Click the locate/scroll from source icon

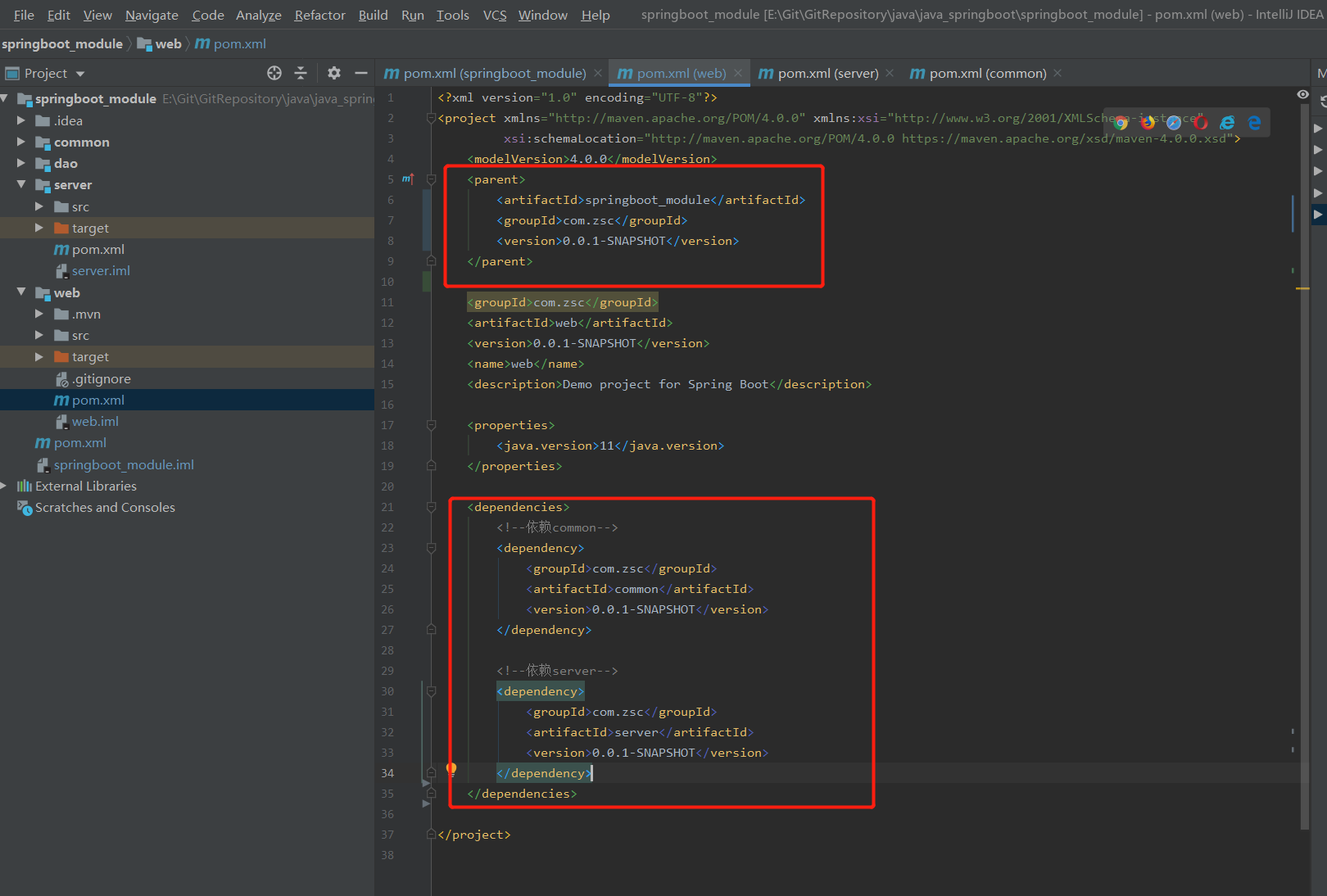274,73
